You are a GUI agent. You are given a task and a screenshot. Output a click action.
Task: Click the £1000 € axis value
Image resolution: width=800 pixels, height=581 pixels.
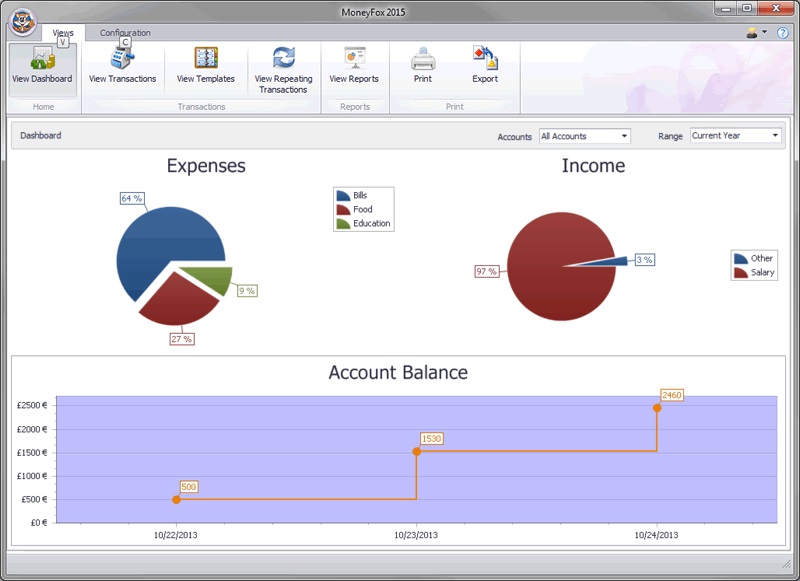tap(32, 476)
